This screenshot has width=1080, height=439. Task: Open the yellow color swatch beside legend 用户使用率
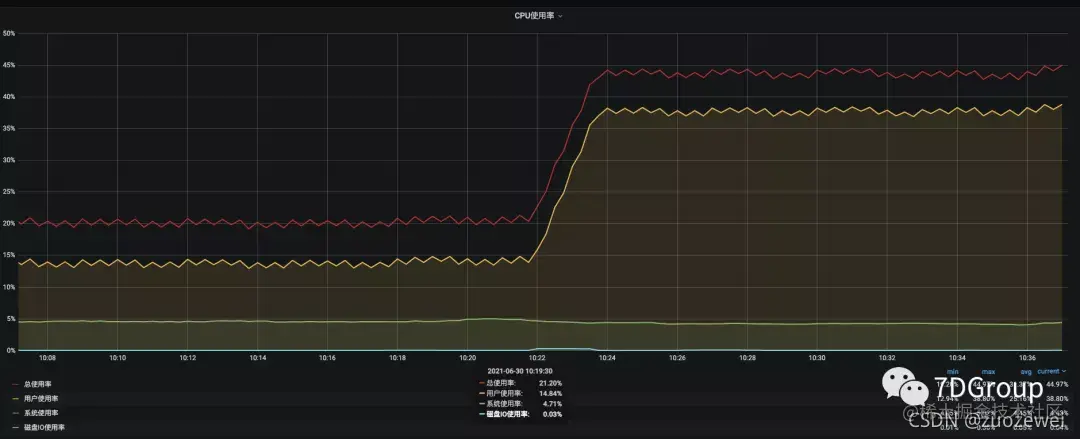(x=15, y=398)
